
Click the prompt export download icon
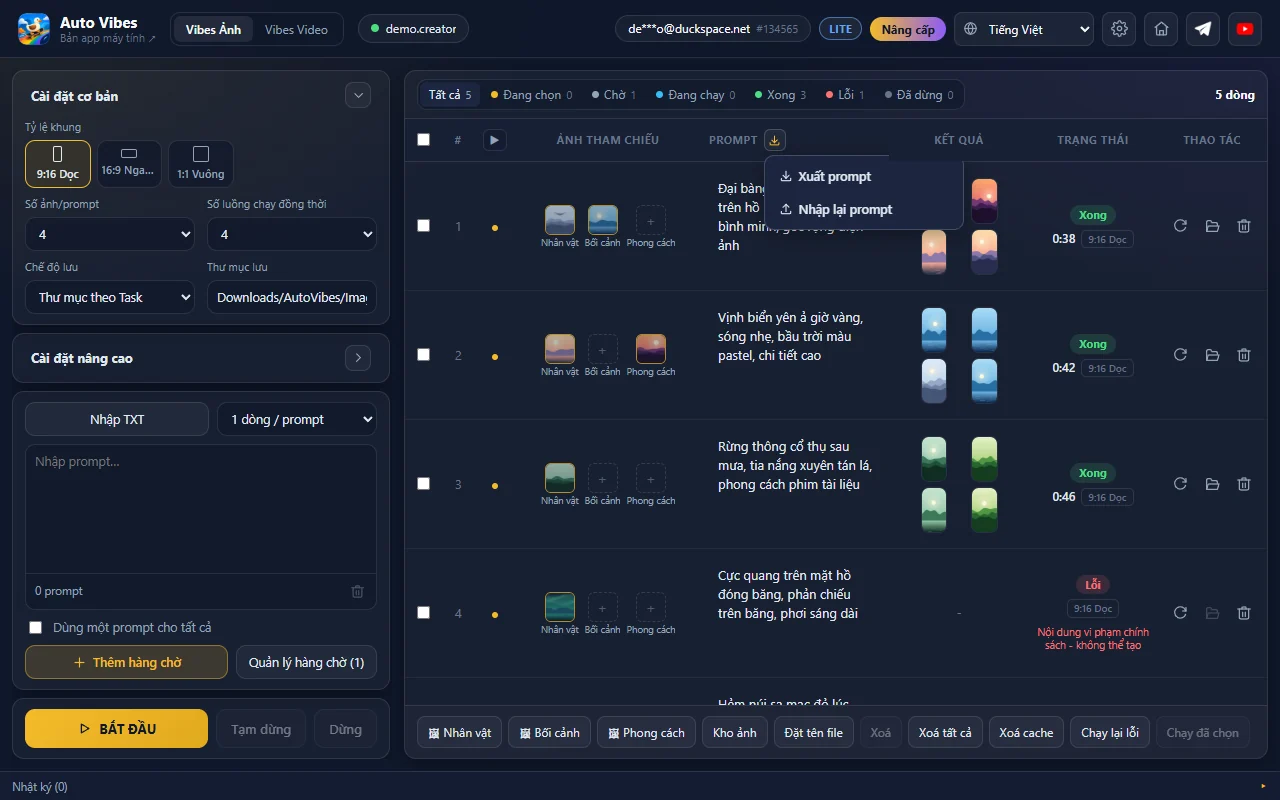coord(775,140)
